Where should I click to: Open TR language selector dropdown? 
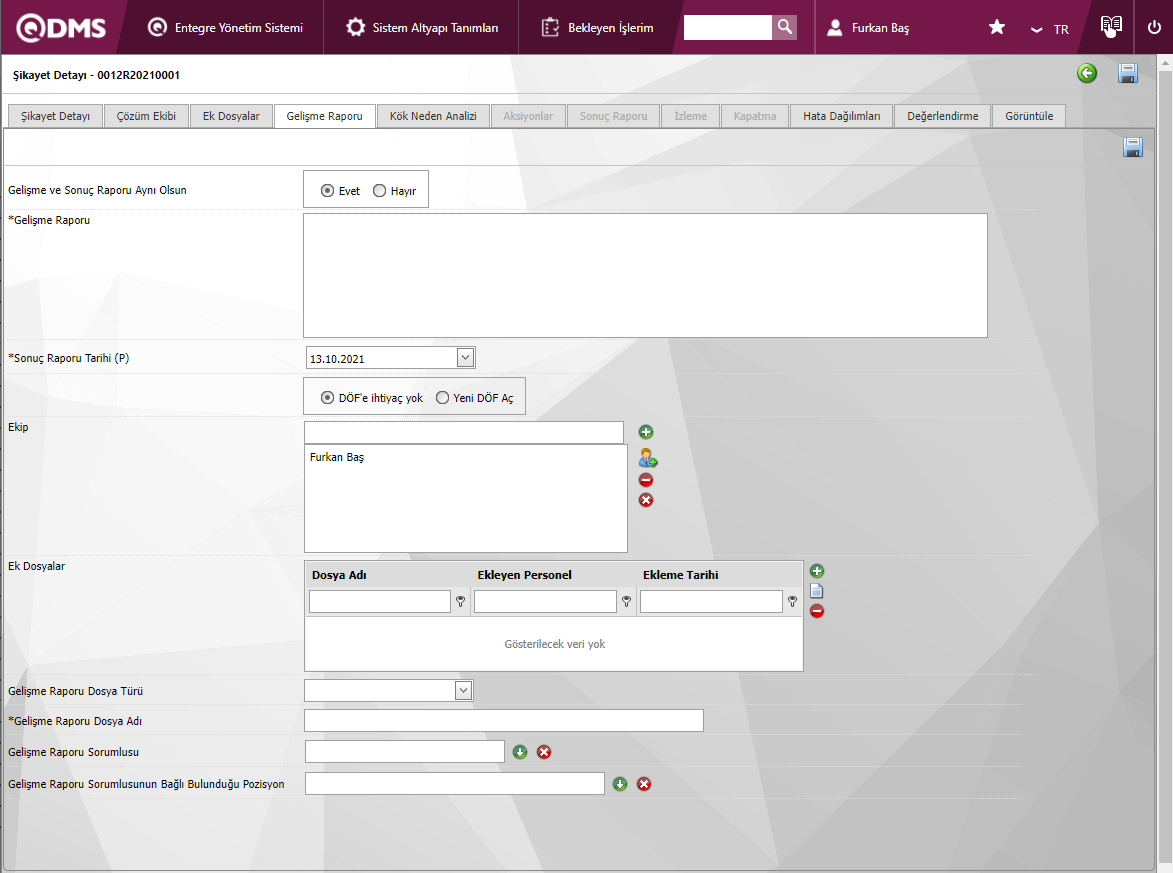[1050, 29]
